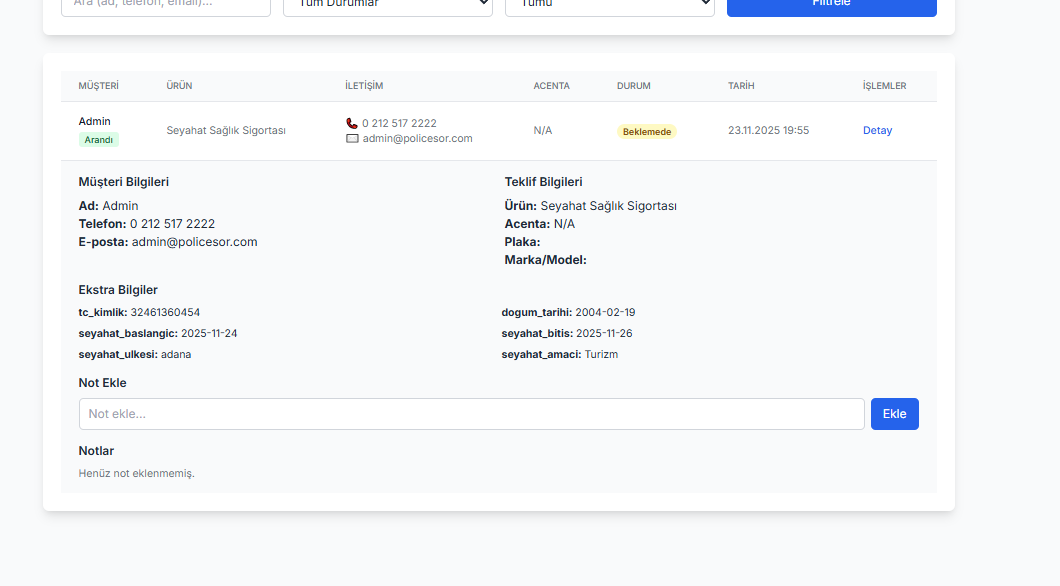Click admin@policesor.com in the contact column

pyautogui.click(x=417, y=139)
